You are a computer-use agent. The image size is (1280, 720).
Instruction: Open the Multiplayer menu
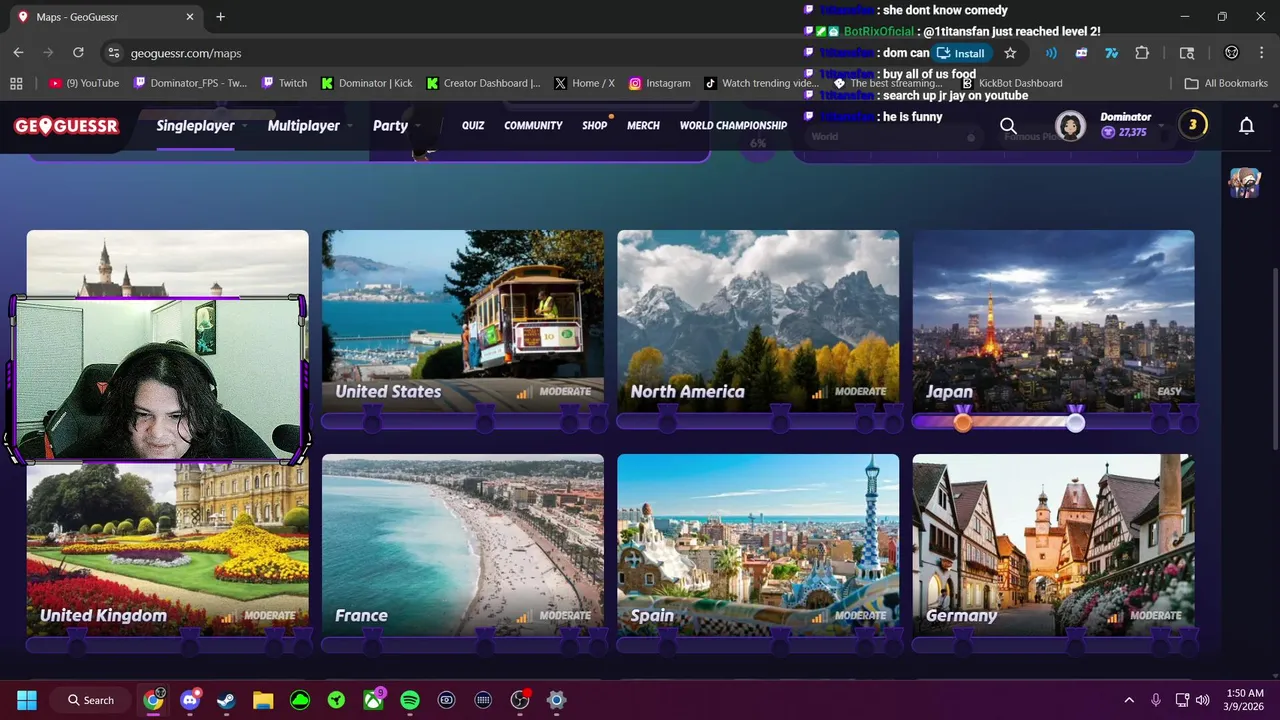coord(304,126)
